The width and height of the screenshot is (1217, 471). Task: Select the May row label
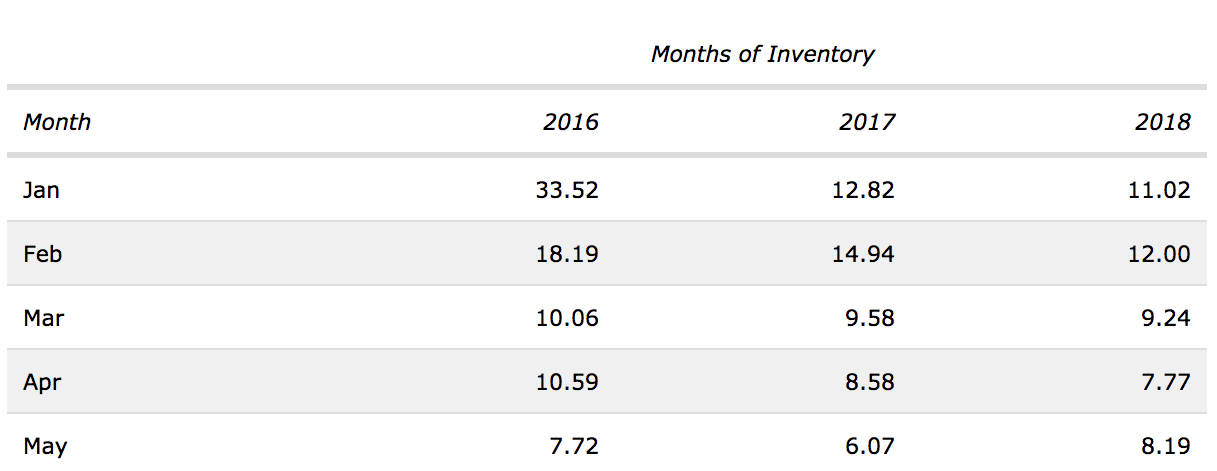click(45, 446)
